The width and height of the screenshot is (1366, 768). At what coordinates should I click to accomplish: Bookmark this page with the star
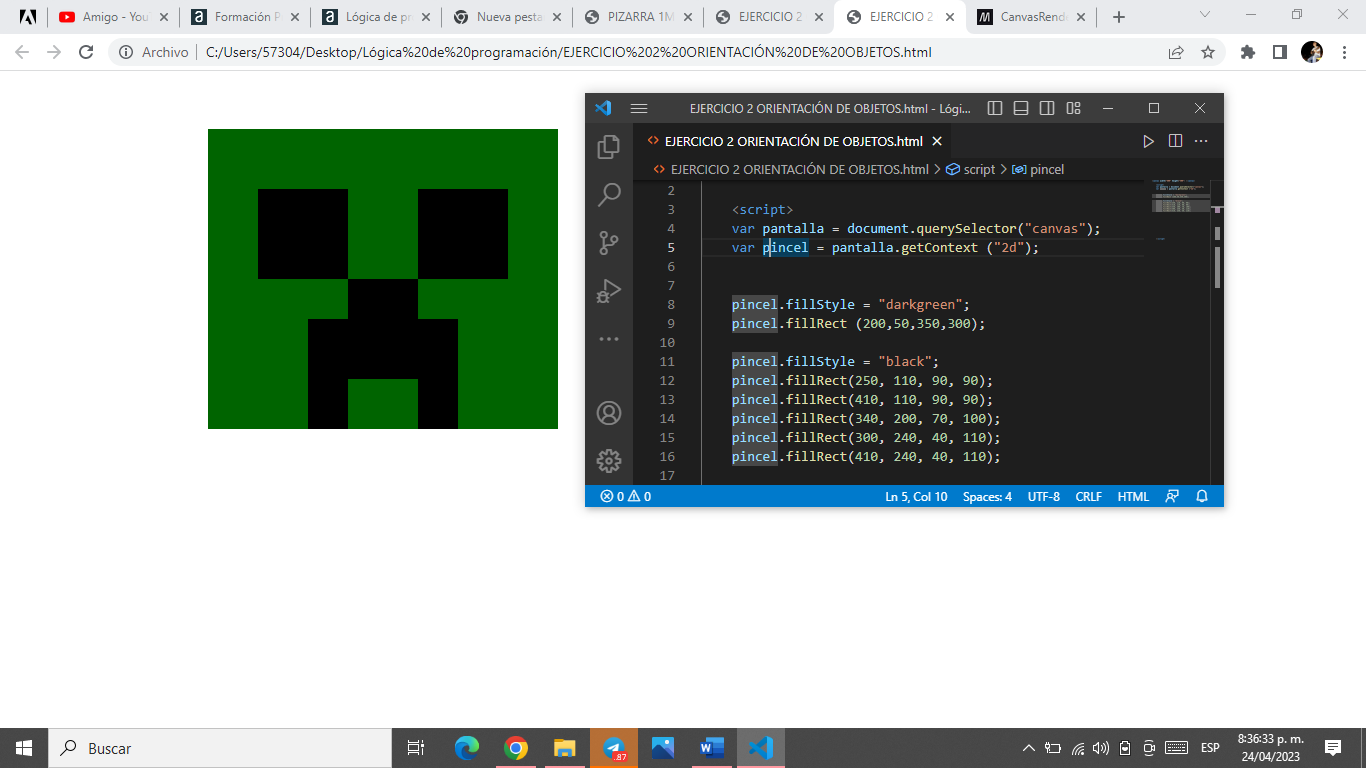tap(1207, 52)
